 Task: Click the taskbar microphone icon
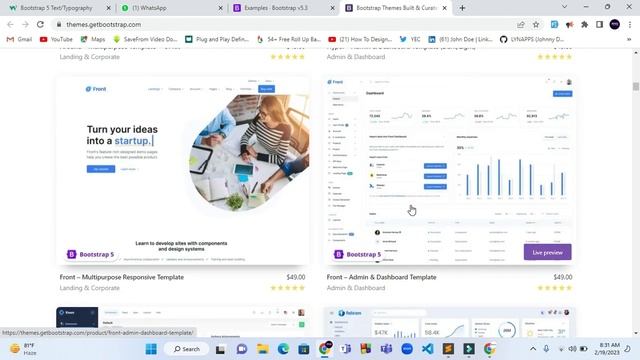coord(546,349)
